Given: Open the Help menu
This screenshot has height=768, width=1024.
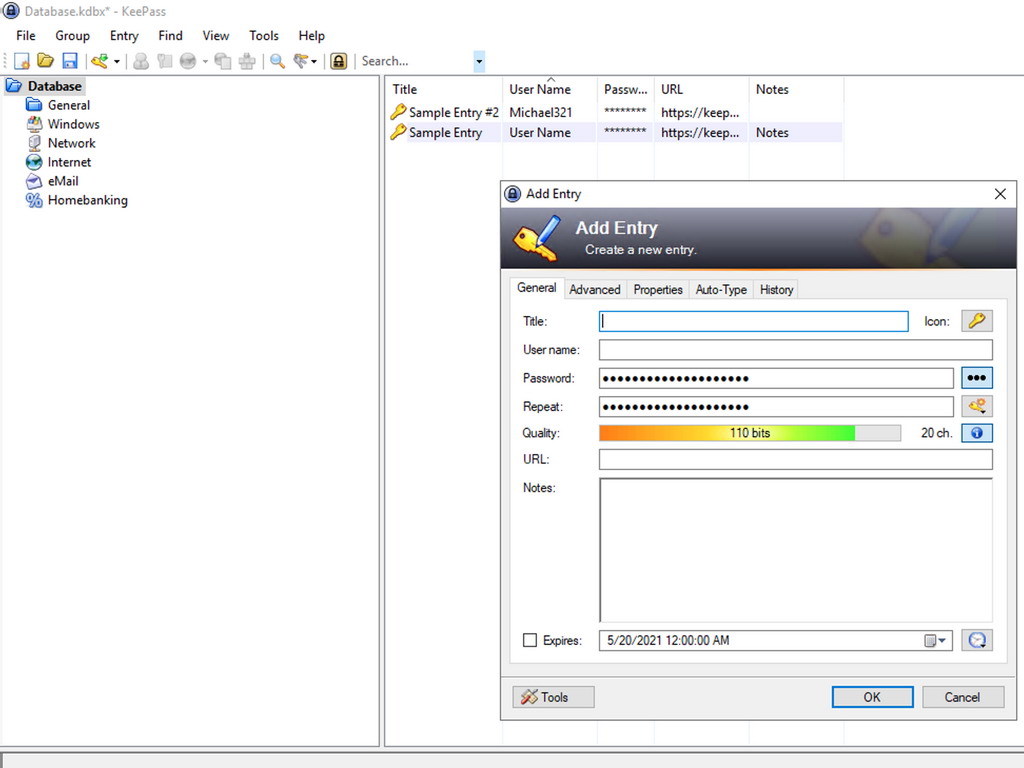Looking at the screenshot, I should (x=312, y=36).
